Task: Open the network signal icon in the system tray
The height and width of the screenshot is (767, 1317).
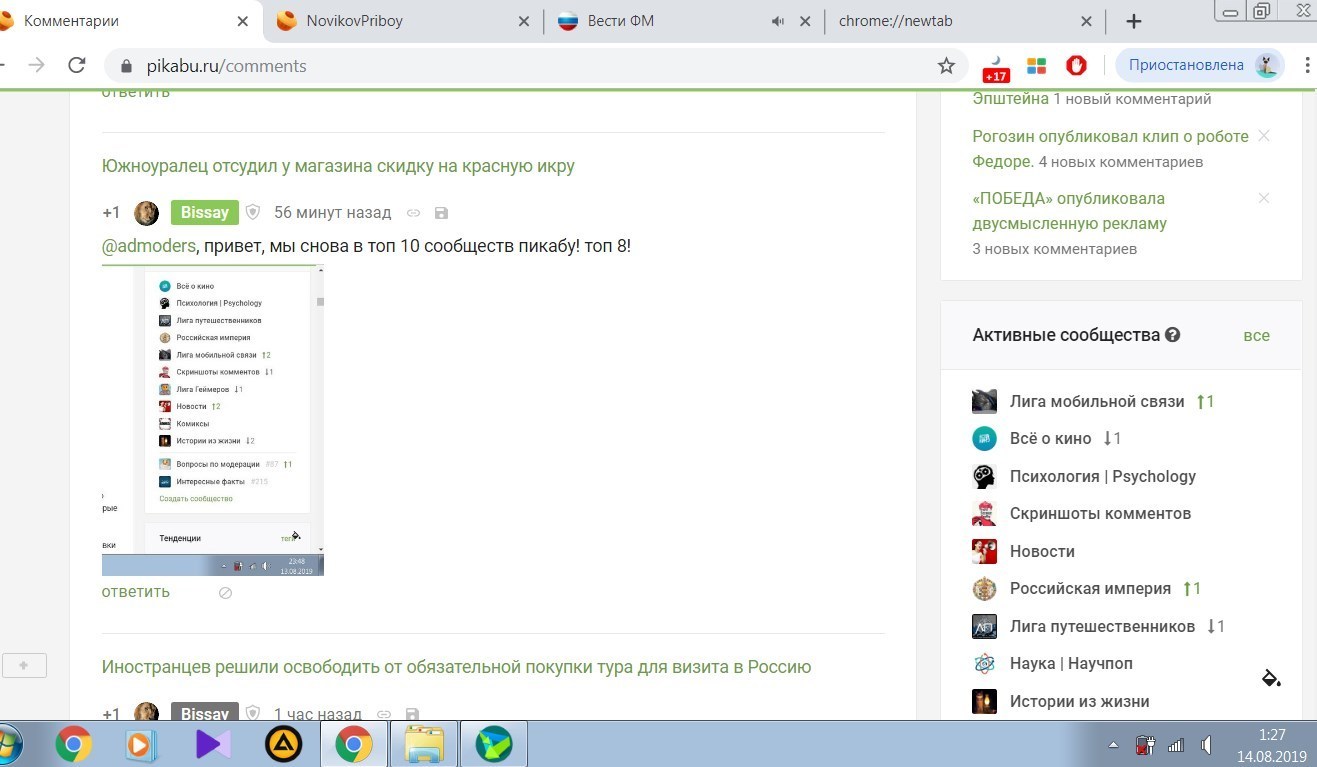Action: click(x=1176, y=745)
